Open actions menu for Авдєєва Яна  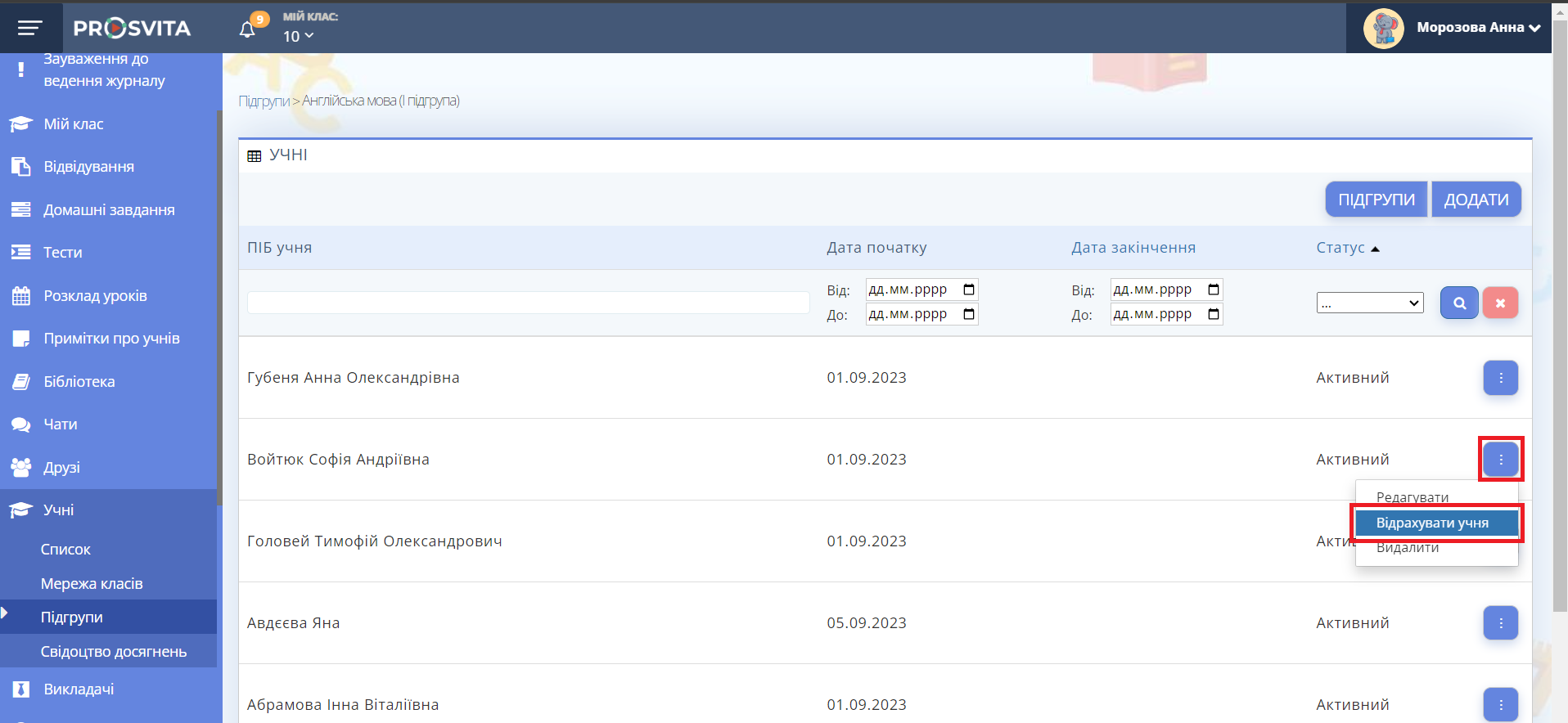click(x=1500, y=623)
